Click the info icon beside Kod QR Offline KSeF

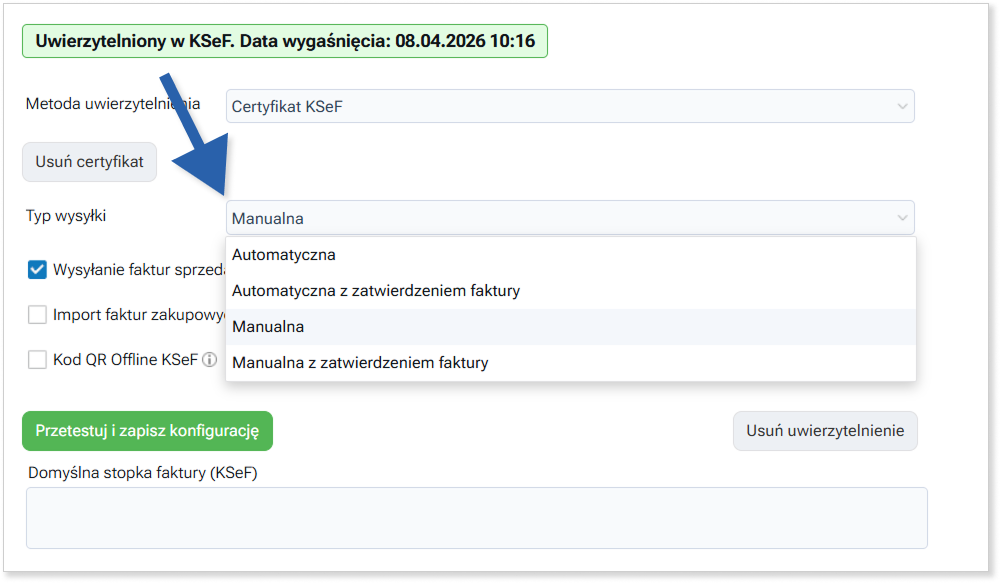pyautogui.click(x=210, y=360)
